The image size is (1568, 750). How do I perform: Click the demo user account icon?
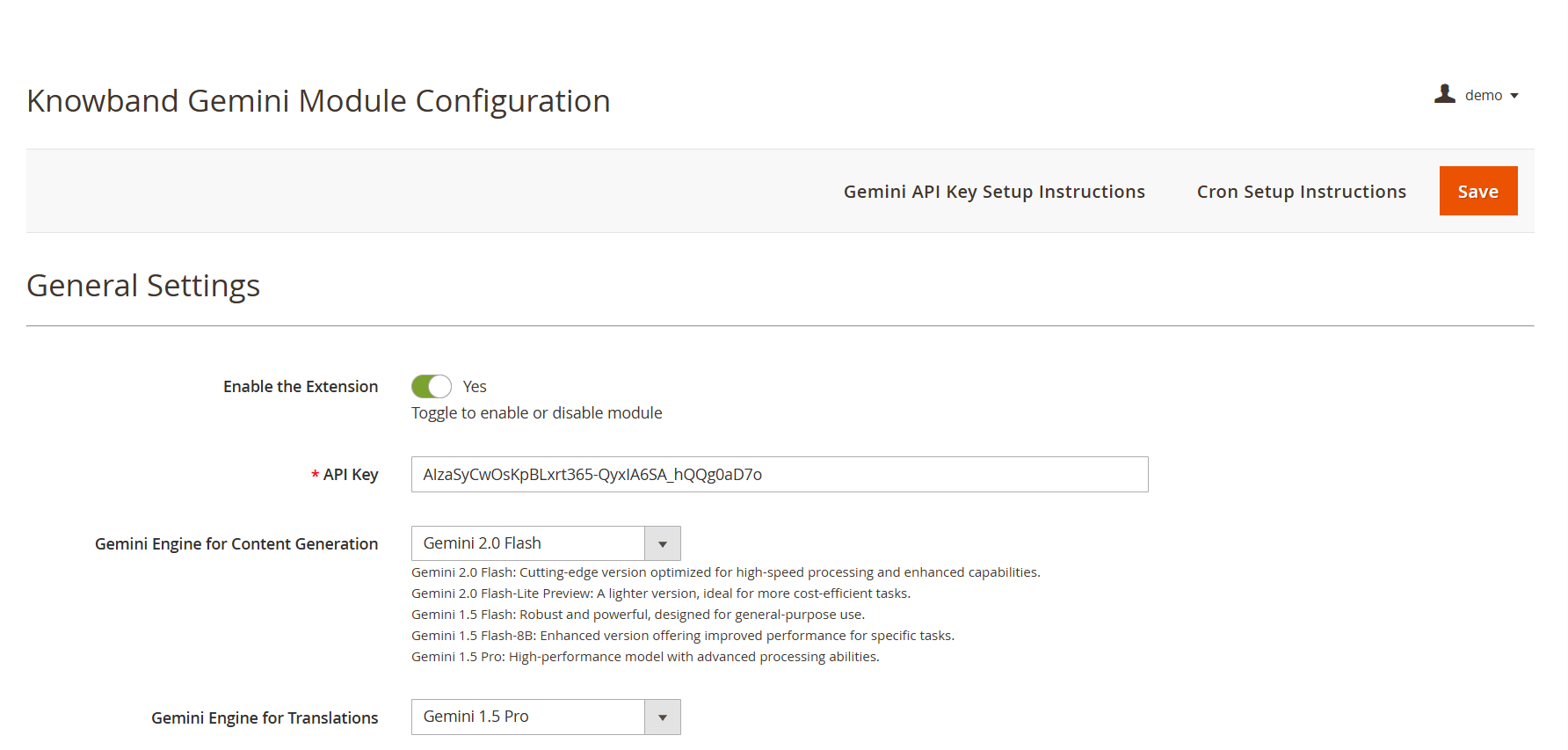pyautogui.click(x=1444, y=94)
